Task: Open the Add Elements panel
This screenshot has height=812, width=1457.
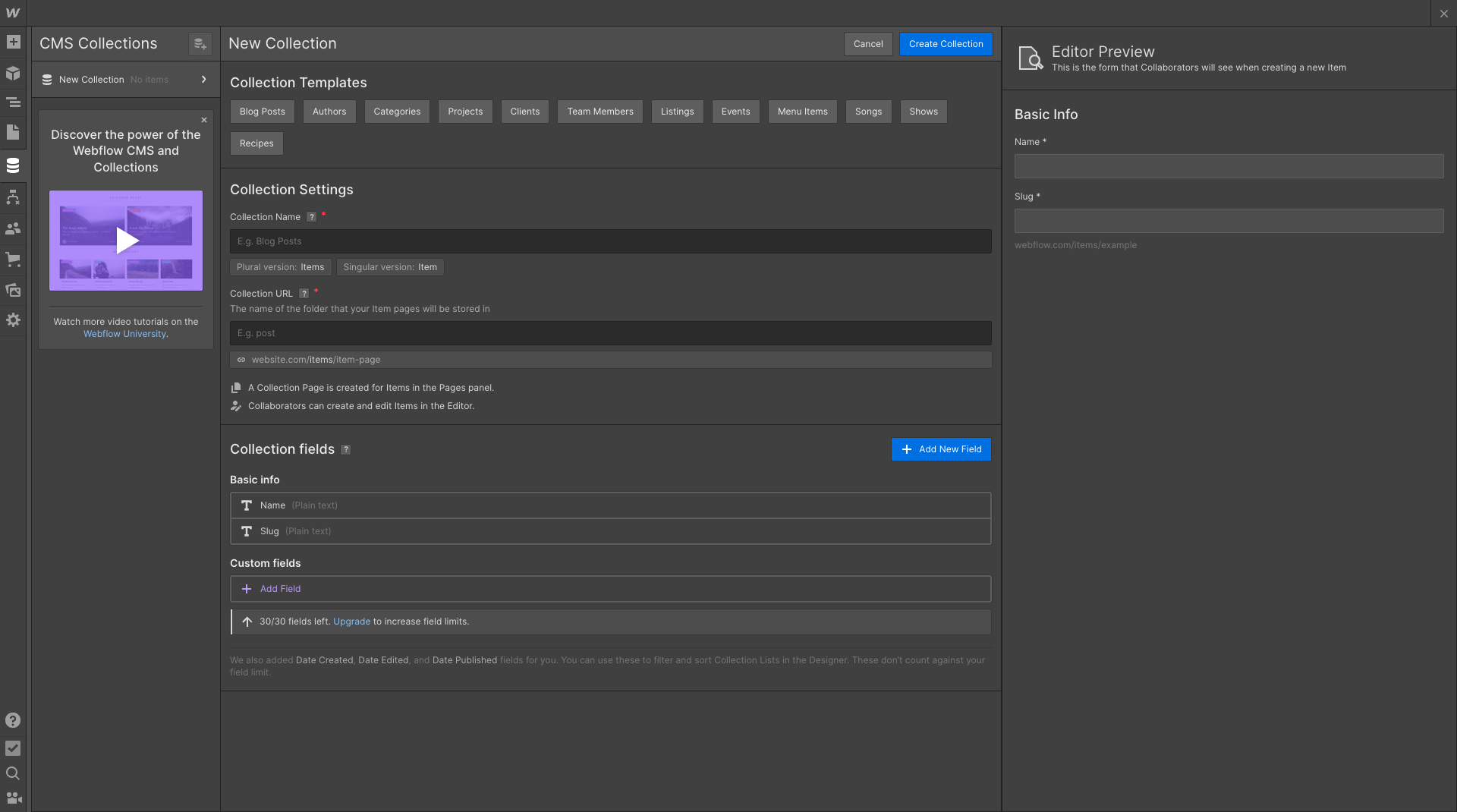Action: pyautogui.click(x=13, y=42)
